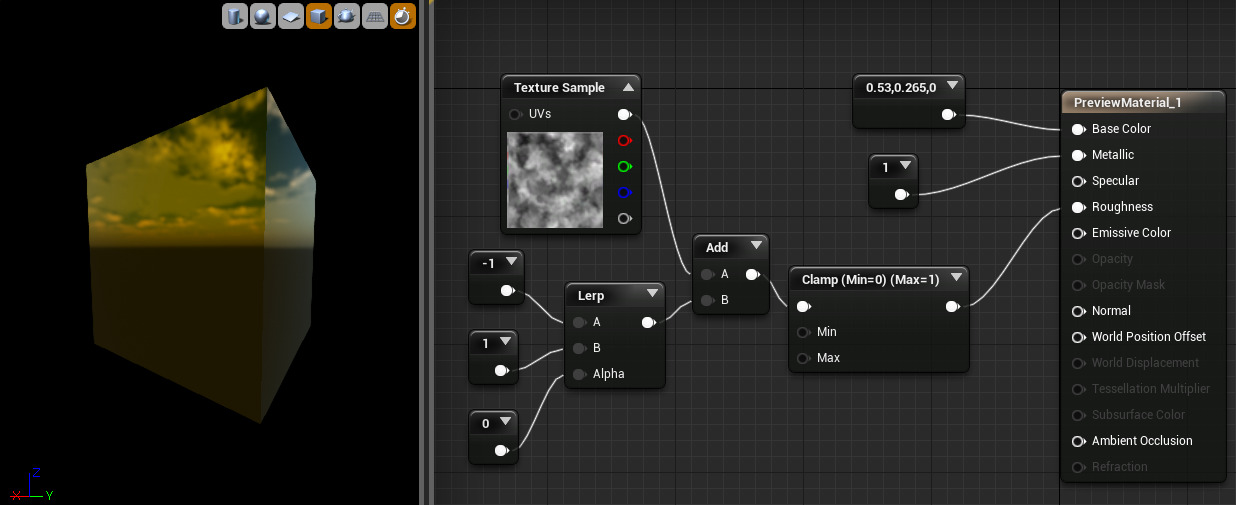1236x505 pixels.
Task: Click the Clamp node output pin
Action: coord(953,306)
